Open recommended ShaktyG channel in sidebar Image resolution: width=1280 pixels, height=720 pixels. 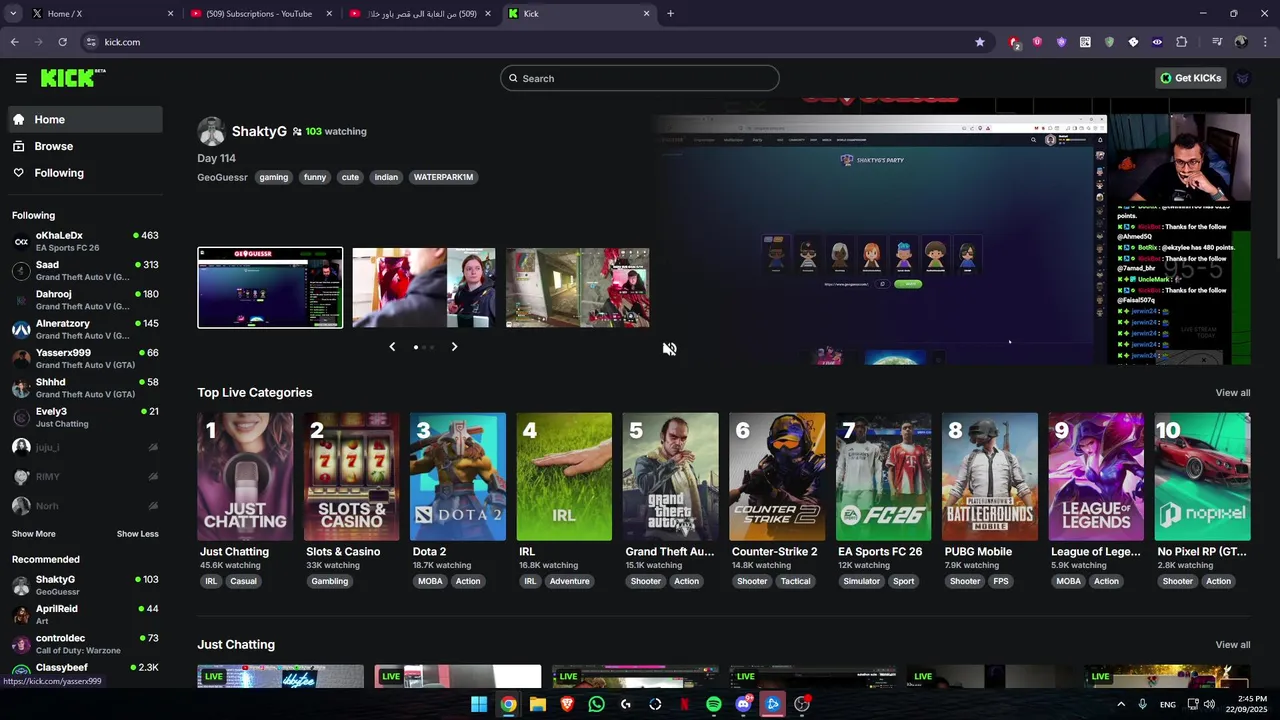pos(85,585)
